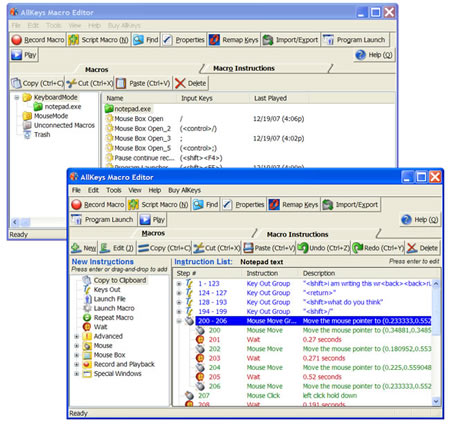Image resolution: width=450 pixels, height=426 pixels.
Task: Click Undo (Ctrl+Z)
Action: 323,248
